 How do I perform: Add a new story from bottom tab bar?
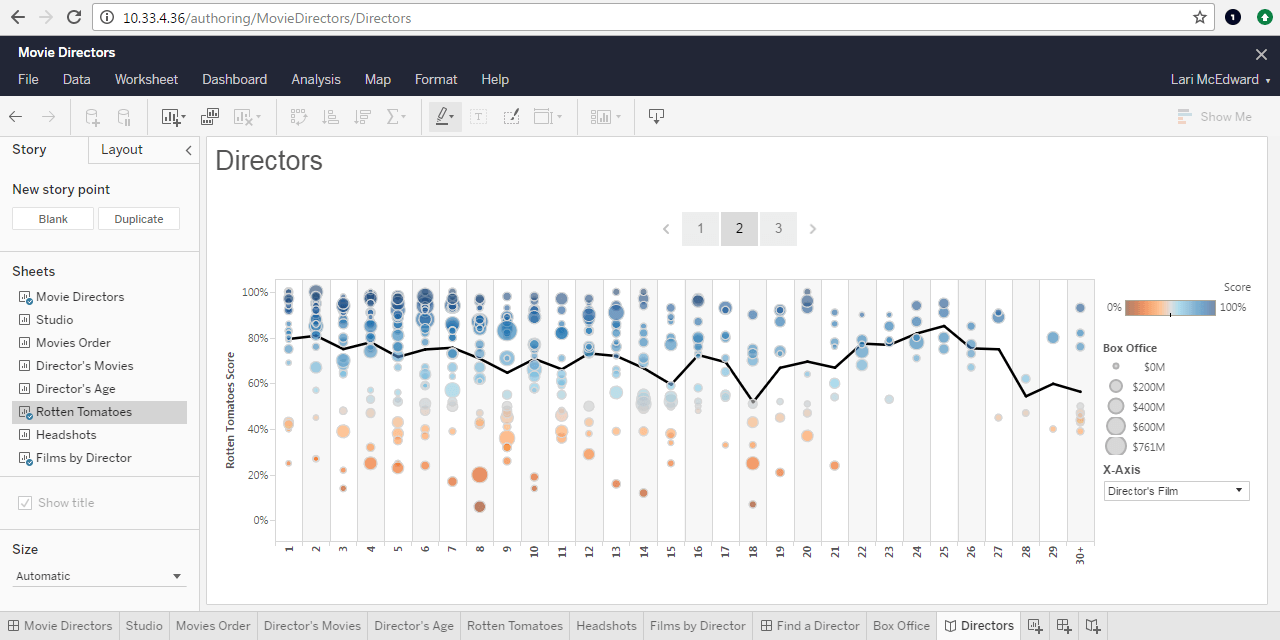(1094, 626)
